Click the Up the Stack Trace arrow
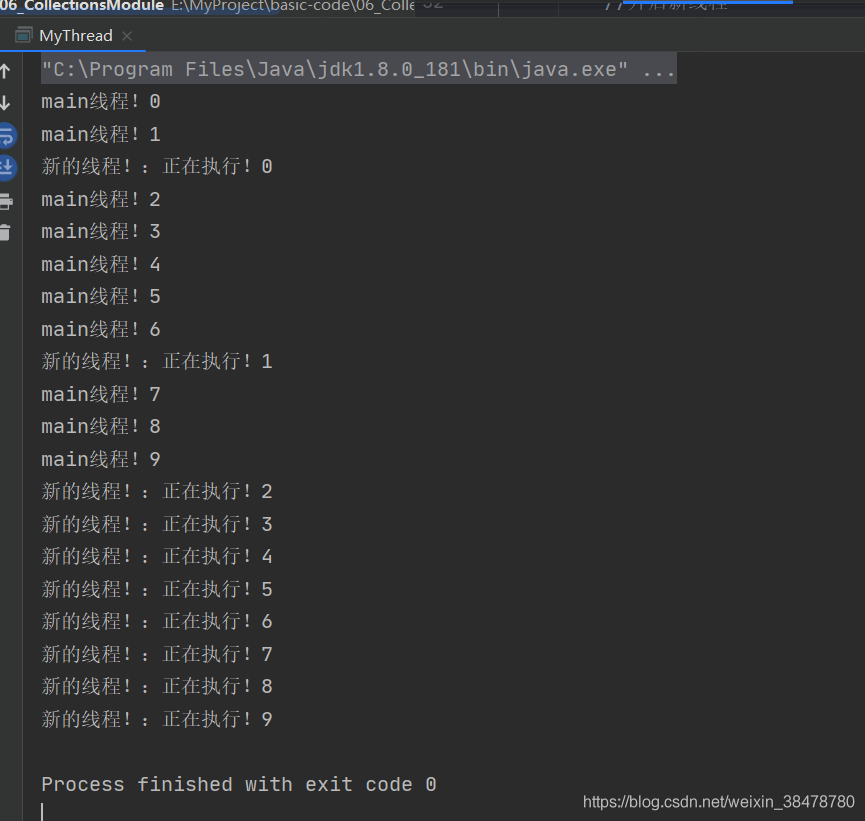 point(6,71)
